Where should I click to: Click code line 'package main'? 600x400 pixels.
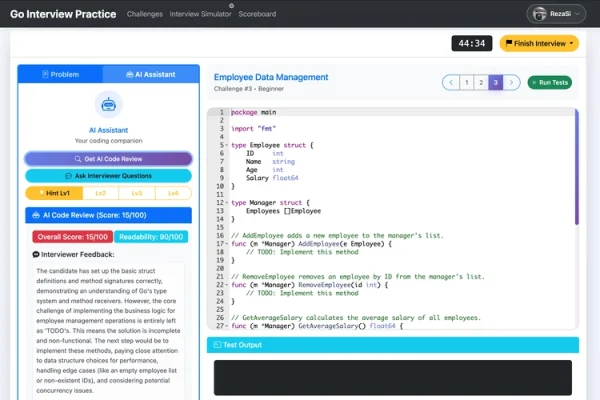[253, 112]
